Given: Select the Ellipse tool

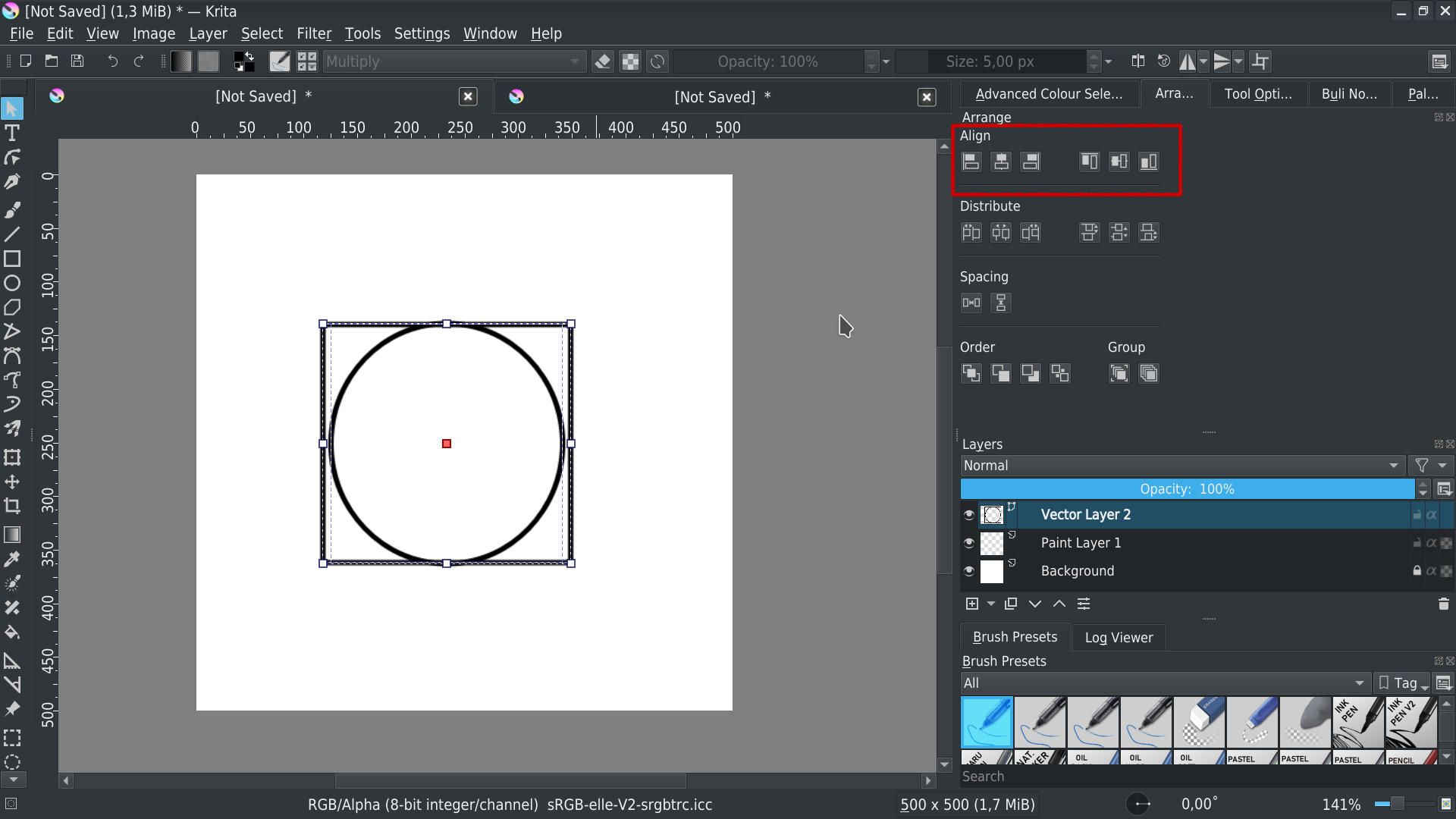Looking at the screenshot, I should click(x=12, y=284).
